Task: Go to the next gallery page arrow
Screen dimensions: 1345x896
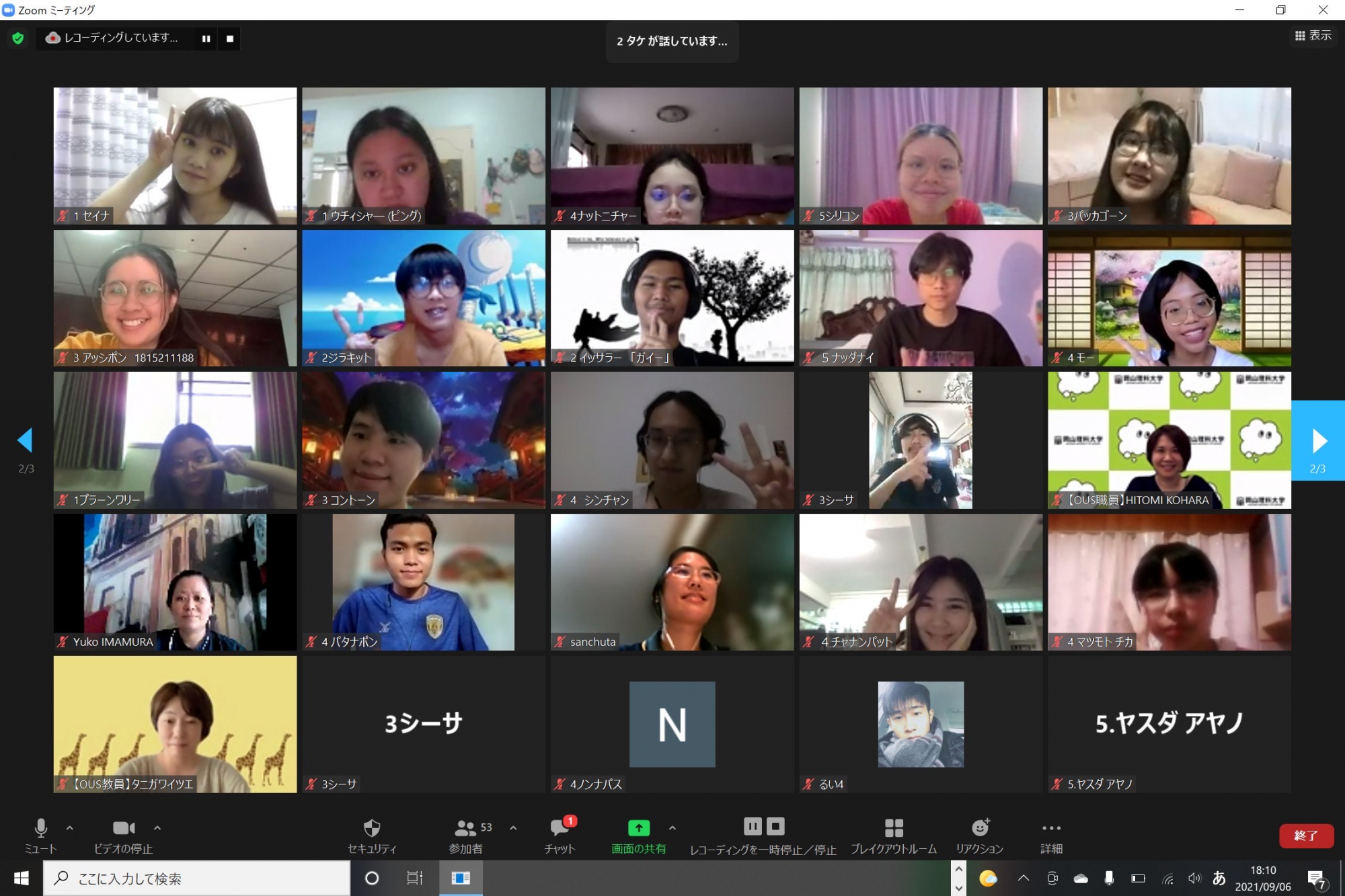Action: 1318,441
